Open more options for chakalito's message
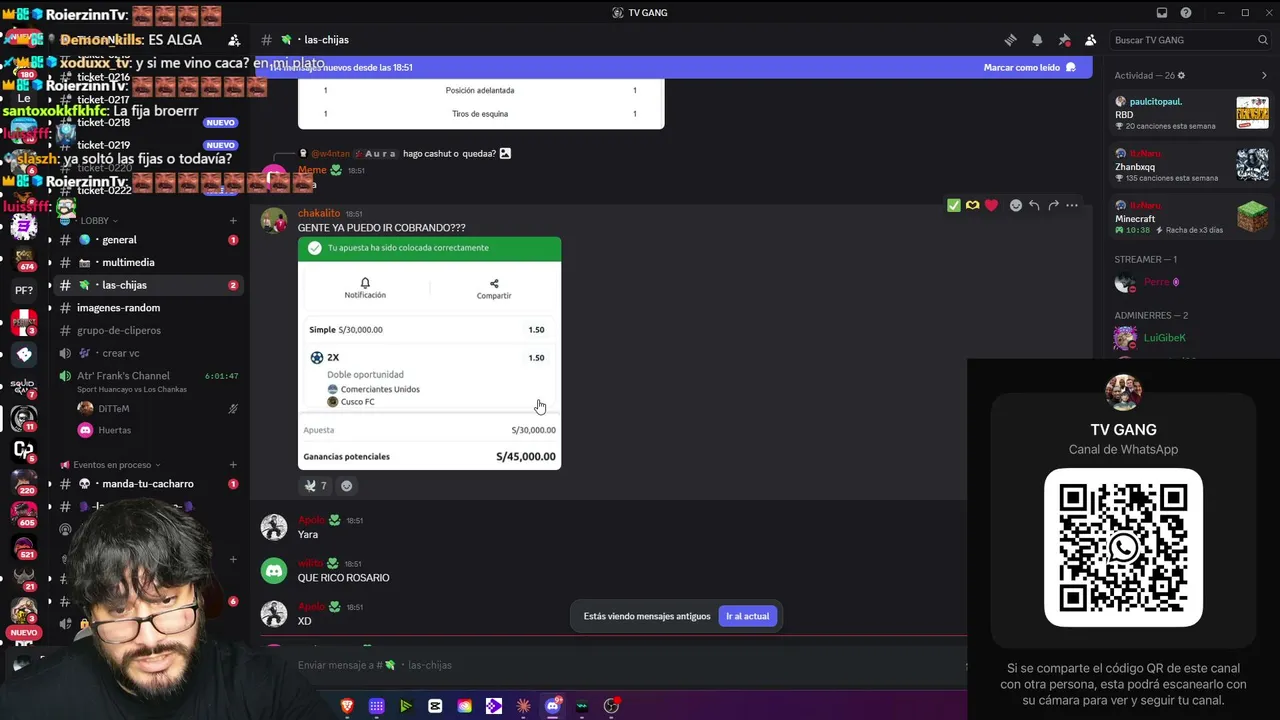The width and height of the screenshot is (1280, 720). (1072, 205)
